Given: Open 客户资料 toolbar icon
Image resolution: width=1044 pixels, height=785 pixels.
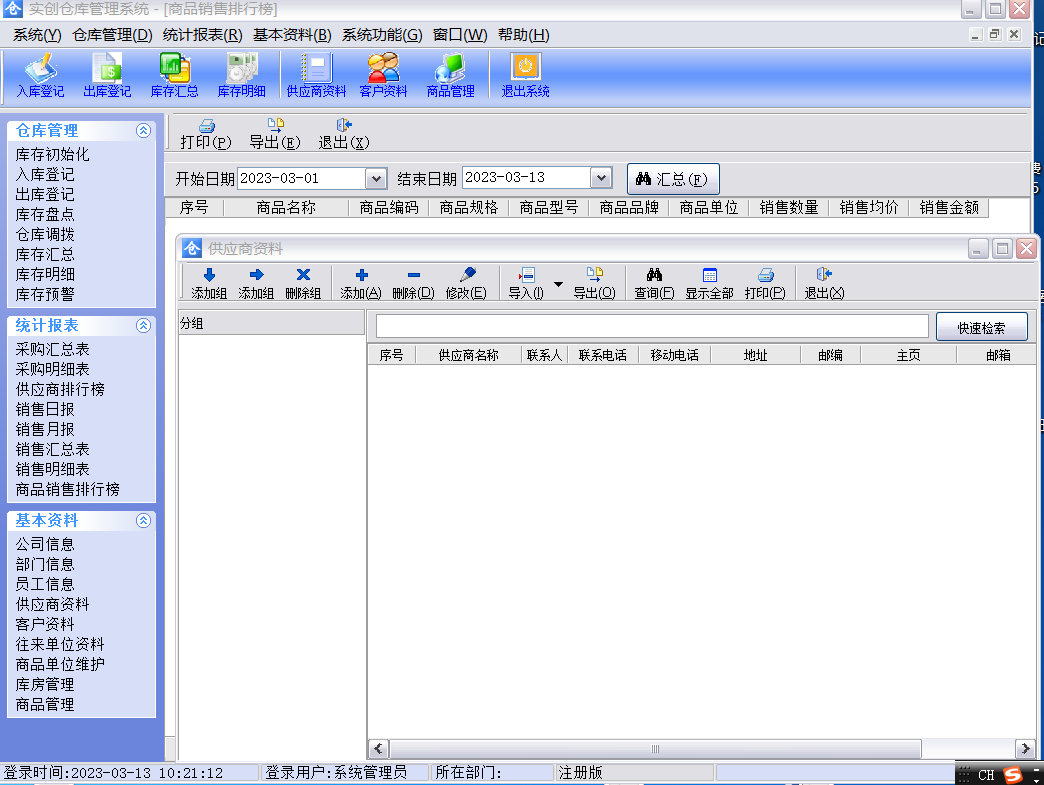Looking at the screenshot, I should [384, 75].
